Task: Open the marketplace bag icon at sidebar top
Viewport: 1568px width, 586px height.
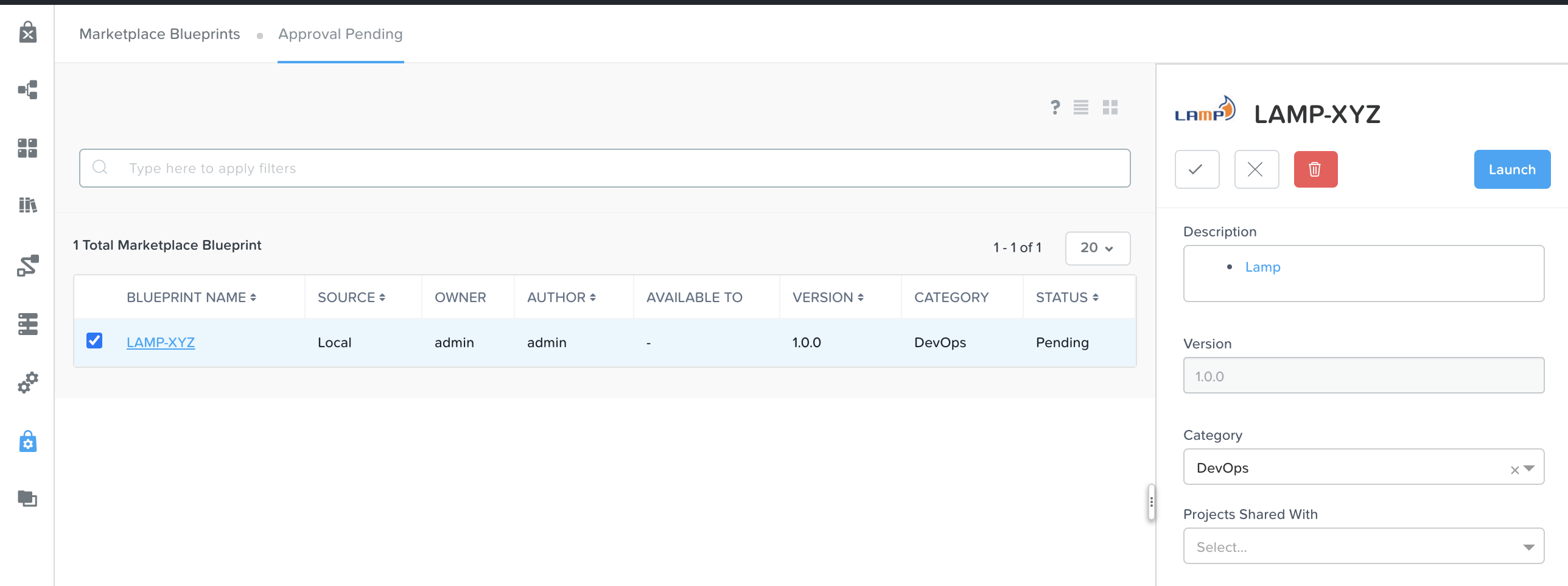Action: tap(27, 32)
